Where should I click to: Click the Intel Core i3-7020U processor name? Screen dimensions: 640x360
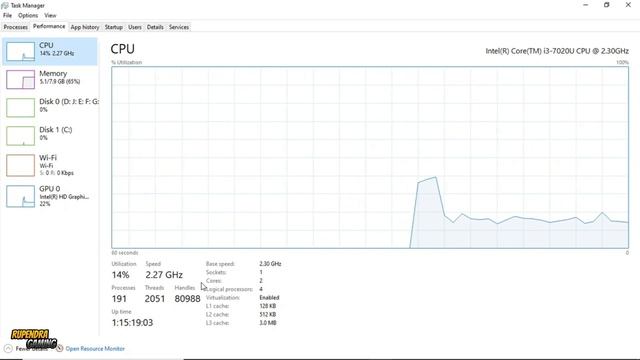[557, 51]
